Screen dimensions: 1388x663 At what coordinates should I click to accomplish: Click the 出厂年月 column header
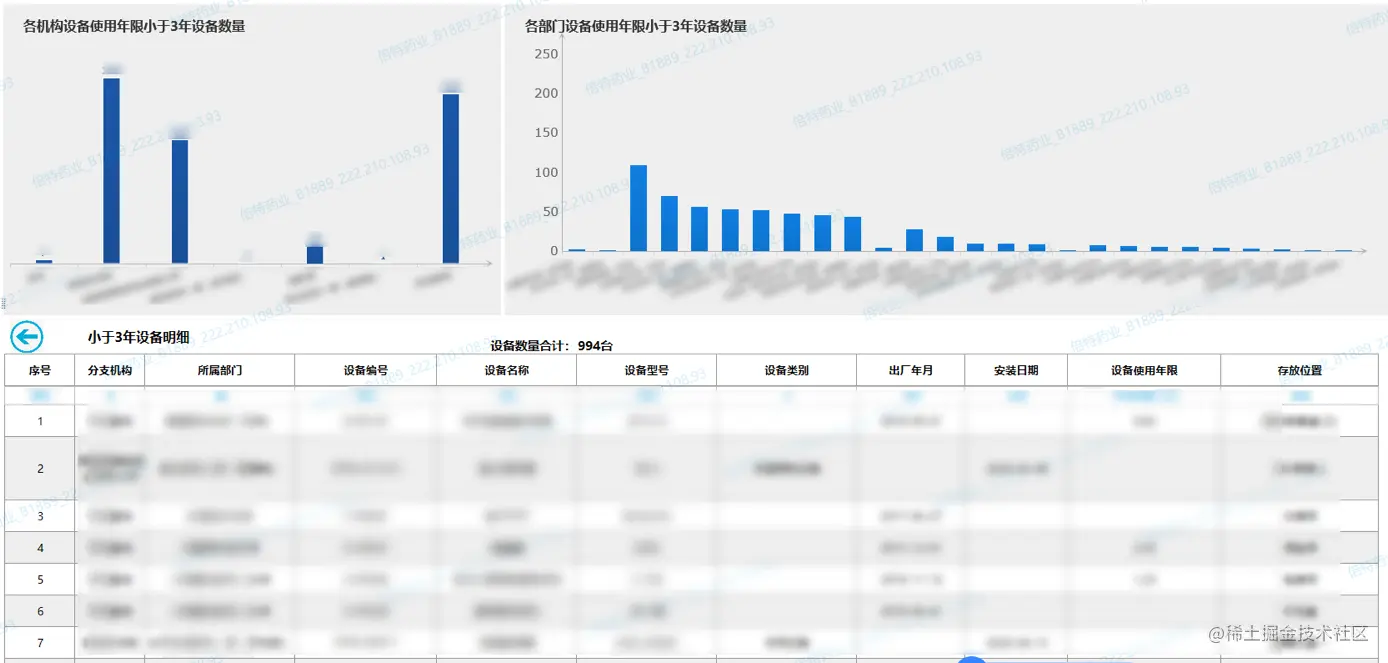(x=910, y=370)
